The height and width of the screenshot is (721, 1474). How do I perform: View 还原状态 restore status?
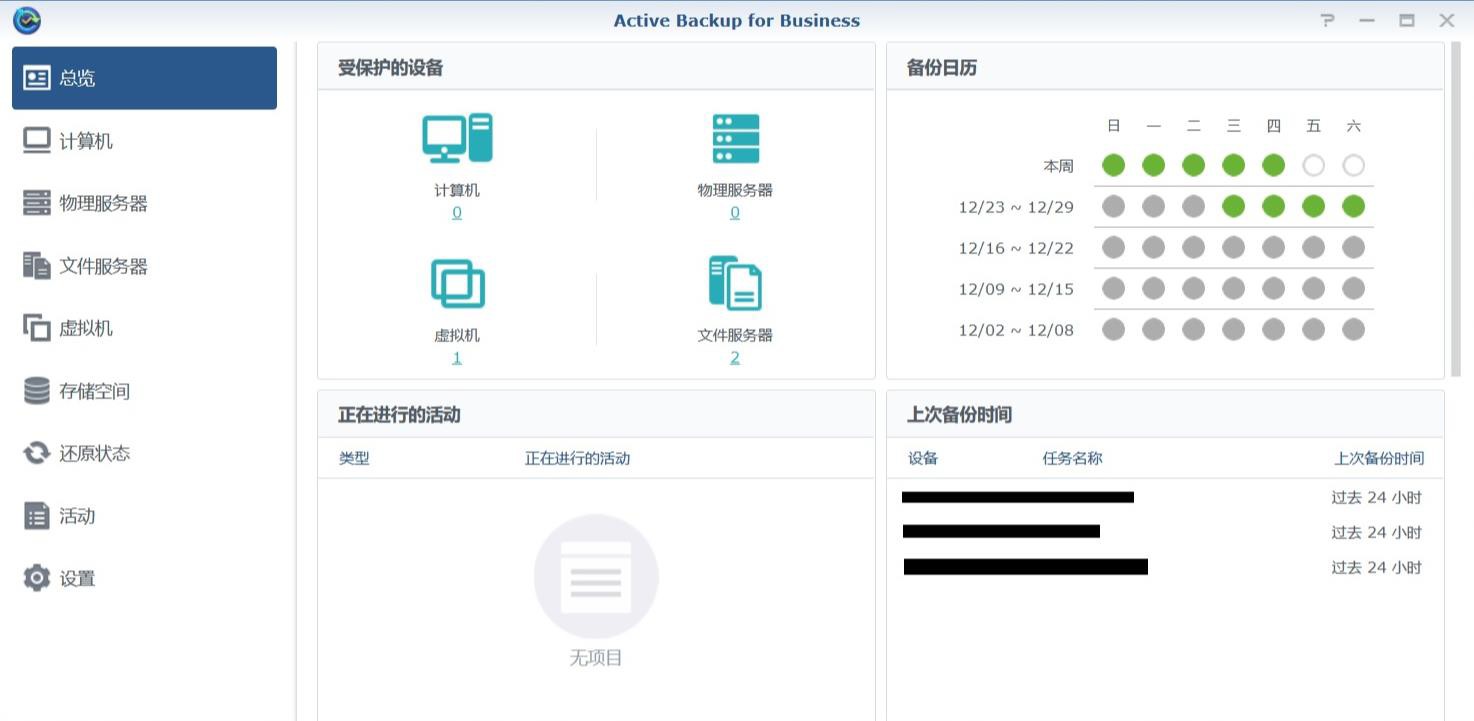pyautogui.click(x=144, y=453)
